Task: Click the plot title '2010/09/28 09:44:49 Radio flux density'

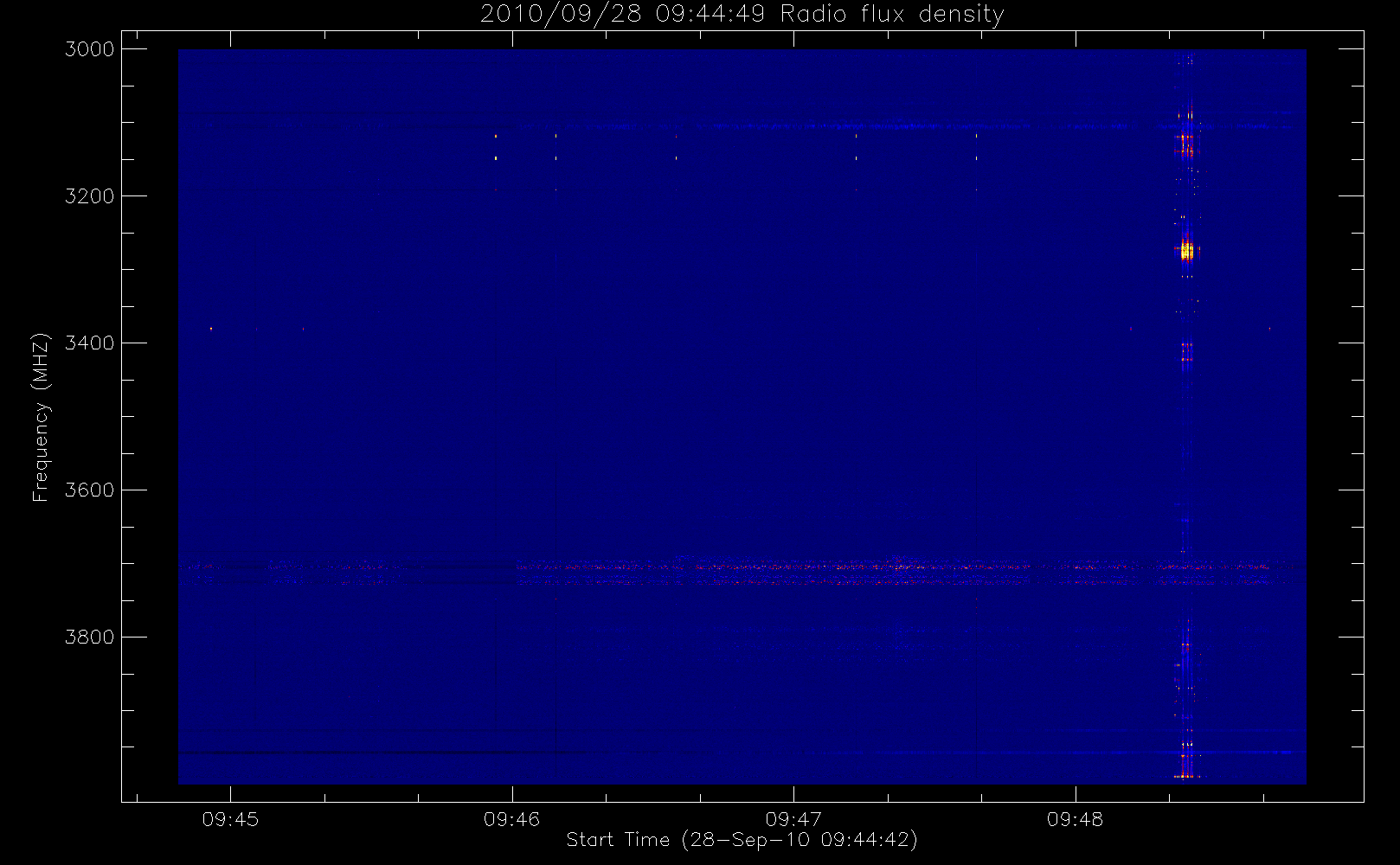Action: pos(742,15)
